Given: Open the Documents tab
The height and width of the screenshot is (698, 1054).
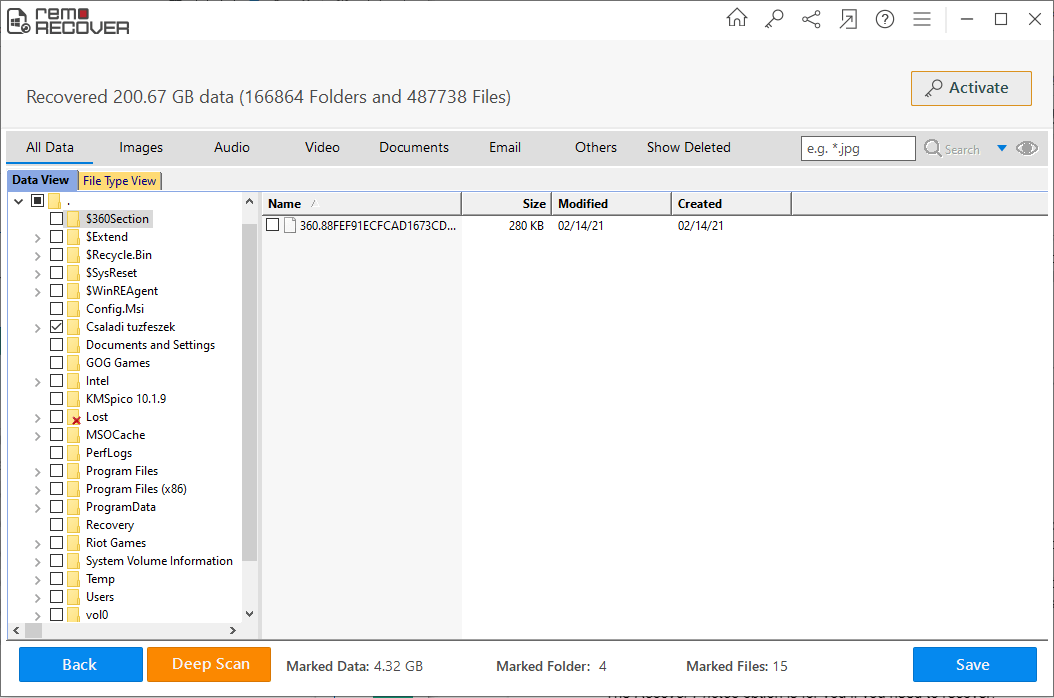Looking at the screenshot, I should click(413, 147).
